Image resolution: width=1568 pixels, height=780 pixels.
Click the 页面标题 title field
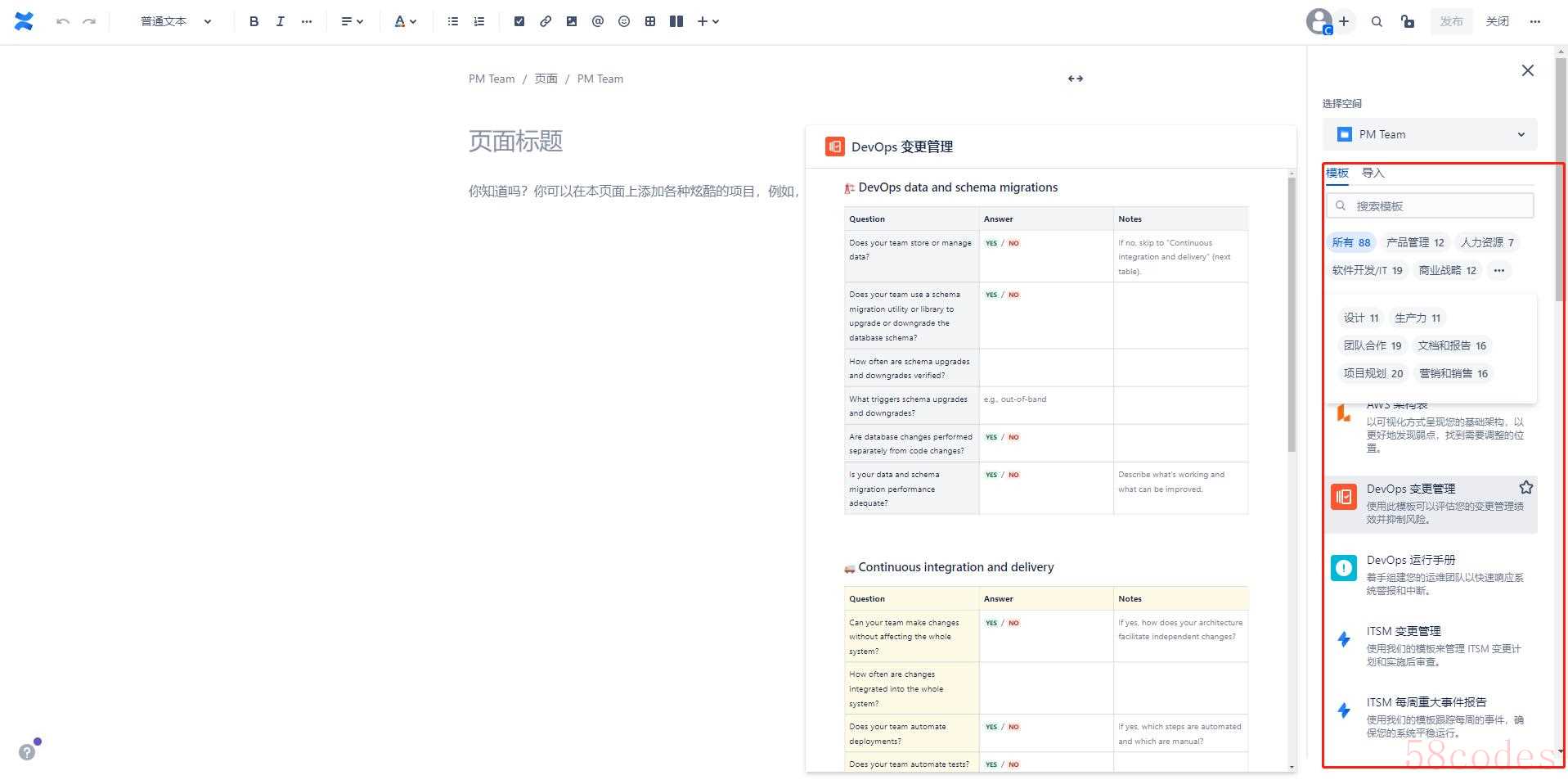515,141
